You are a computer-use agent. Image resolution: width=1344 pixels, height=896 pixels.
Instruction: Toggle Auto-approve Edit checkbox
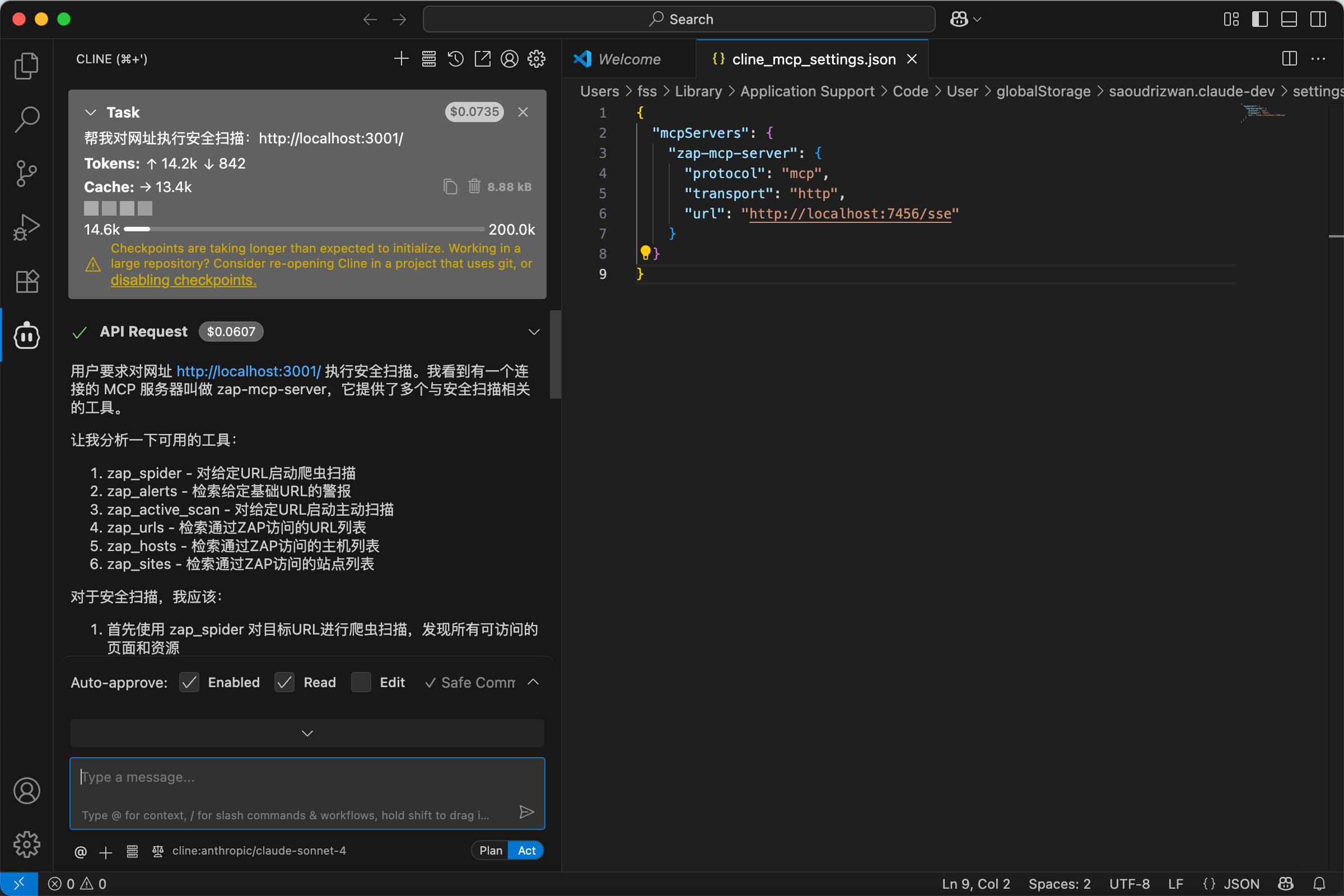coord(361,682)
